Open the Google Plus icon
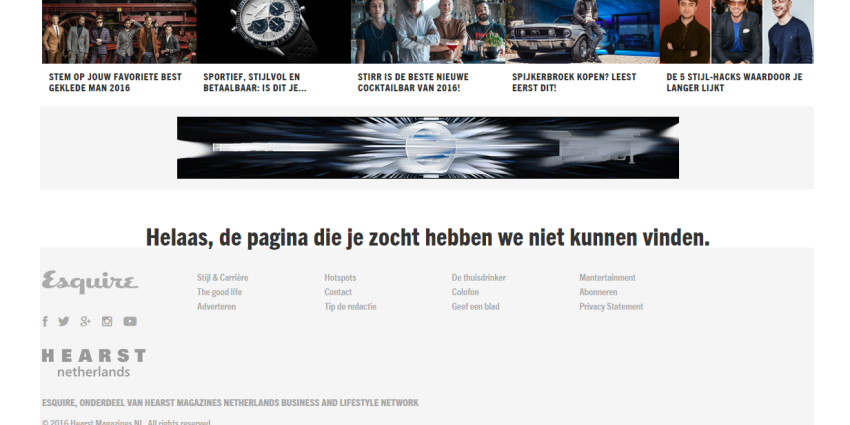The image size is (850, 425). point(85,321)
